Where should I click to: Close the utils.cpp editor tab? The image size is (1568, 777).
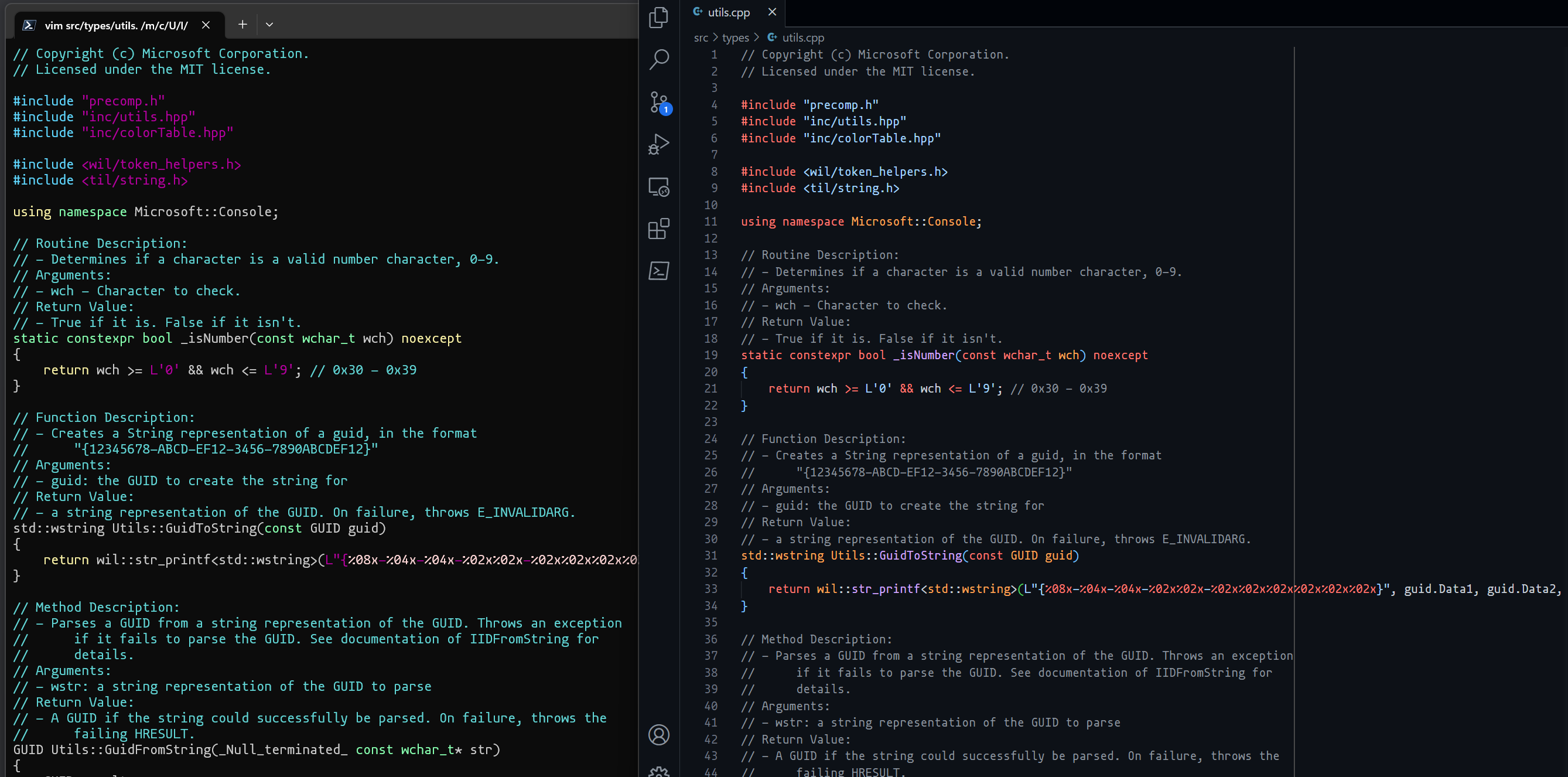(x=772, y=12)
